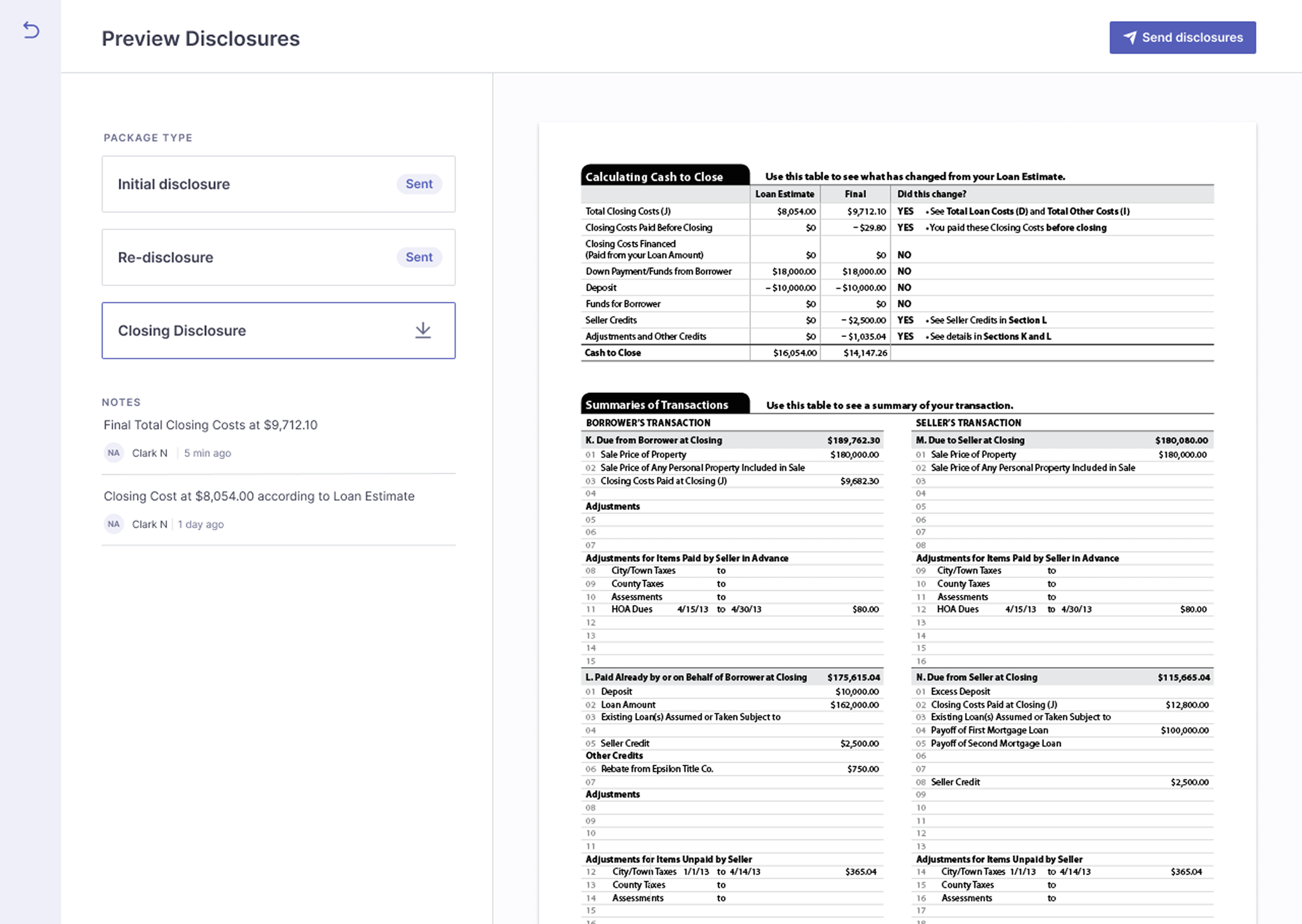This screenshot has width=1302, height=924.
Task: Click N. Due from Seller at Closing line
Action: [x=1062, y=677]
